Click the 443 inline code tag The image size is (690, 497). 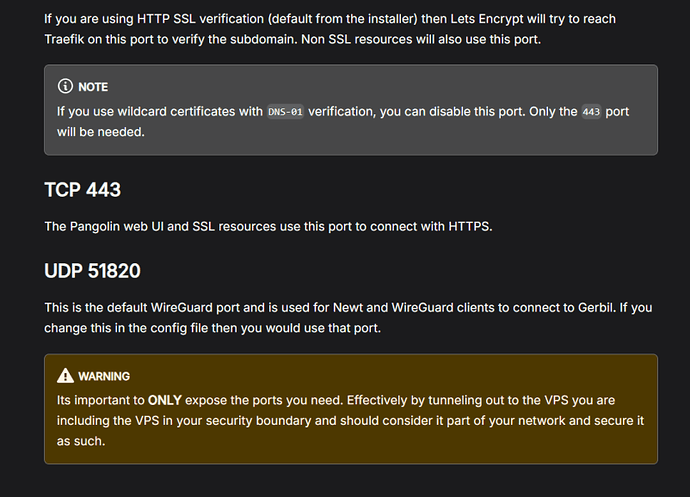pyautogui.click(x=591, y=112)
